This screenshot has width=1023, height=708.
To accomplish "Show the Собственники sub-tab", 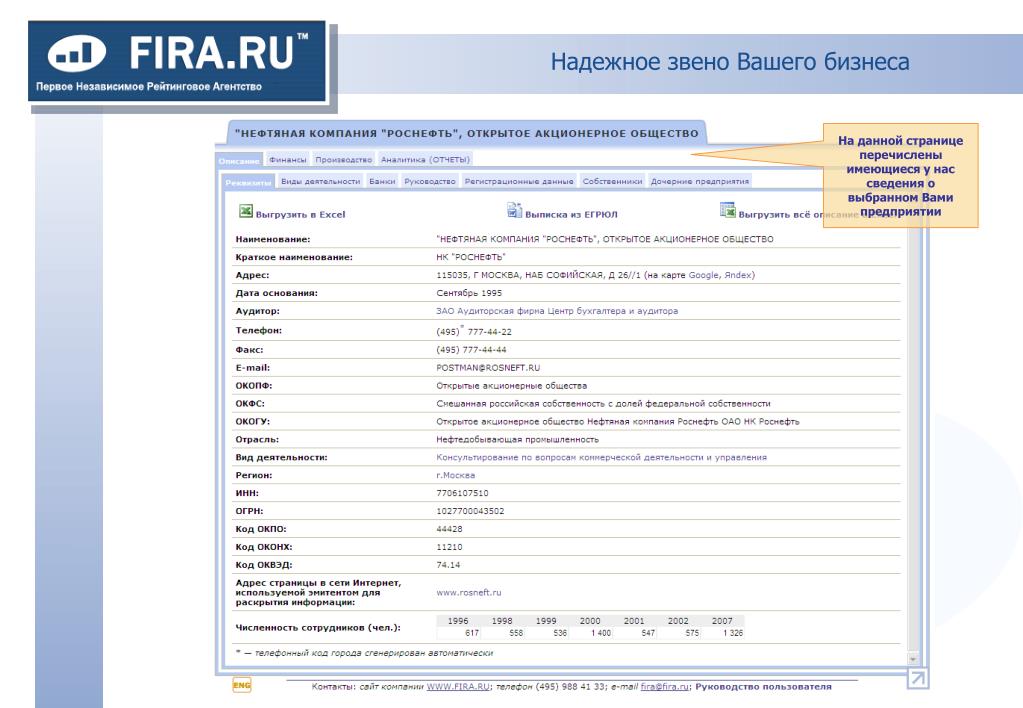I will tap(612, 181).
